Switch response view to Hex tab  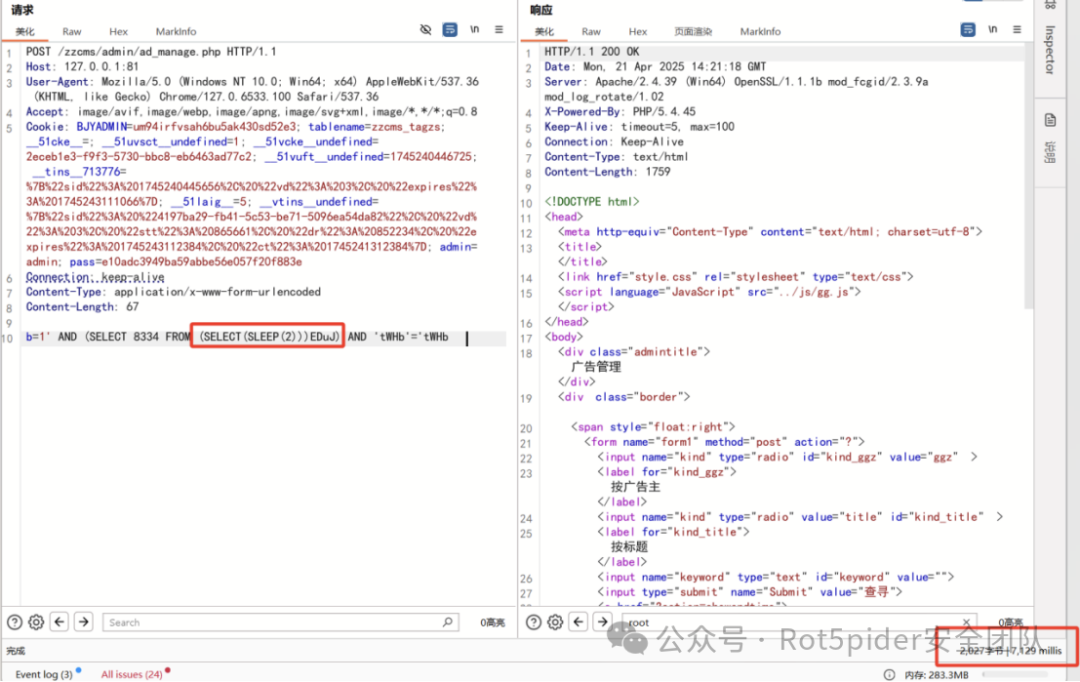tap(638, 32)
